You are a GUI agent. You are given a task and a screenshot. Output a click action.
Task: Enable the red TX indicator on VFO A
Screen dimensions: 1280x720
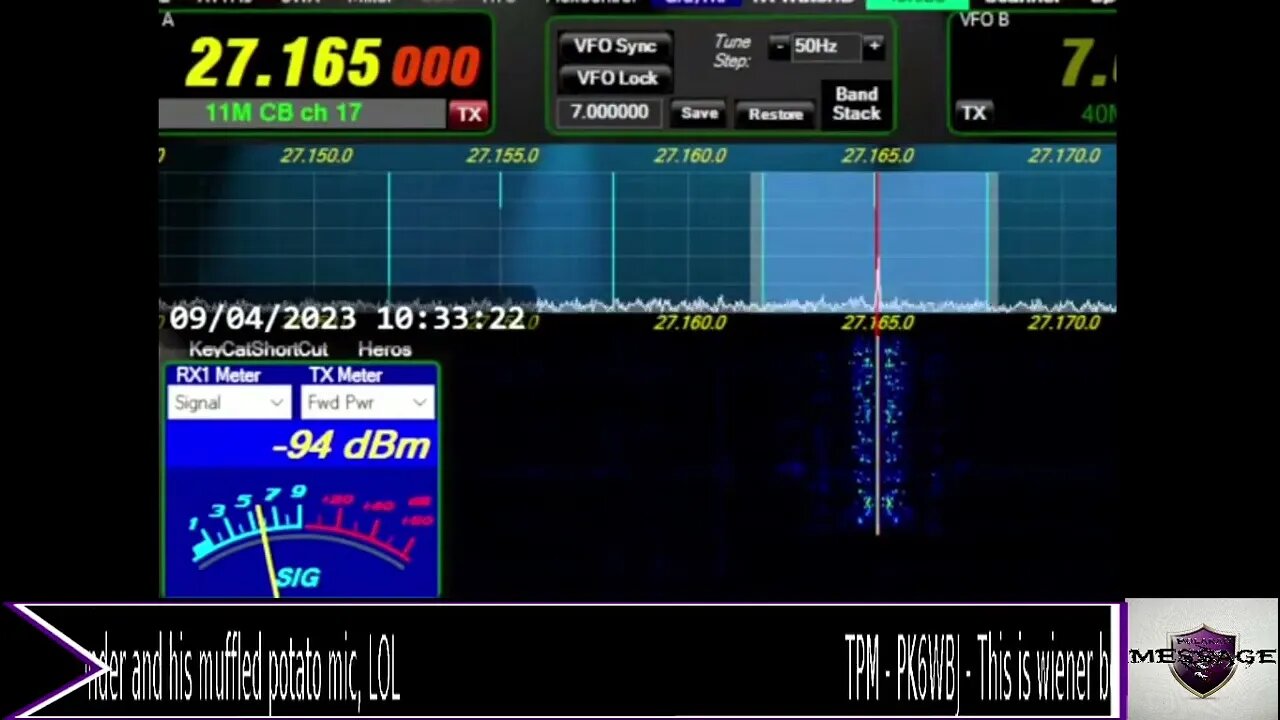[469, 114]
